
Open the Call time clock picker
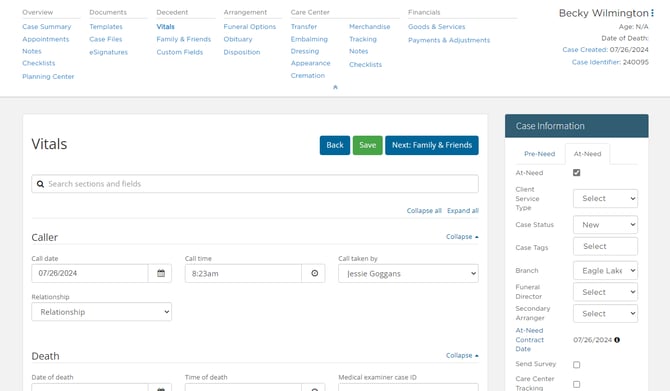coord(314,273)
